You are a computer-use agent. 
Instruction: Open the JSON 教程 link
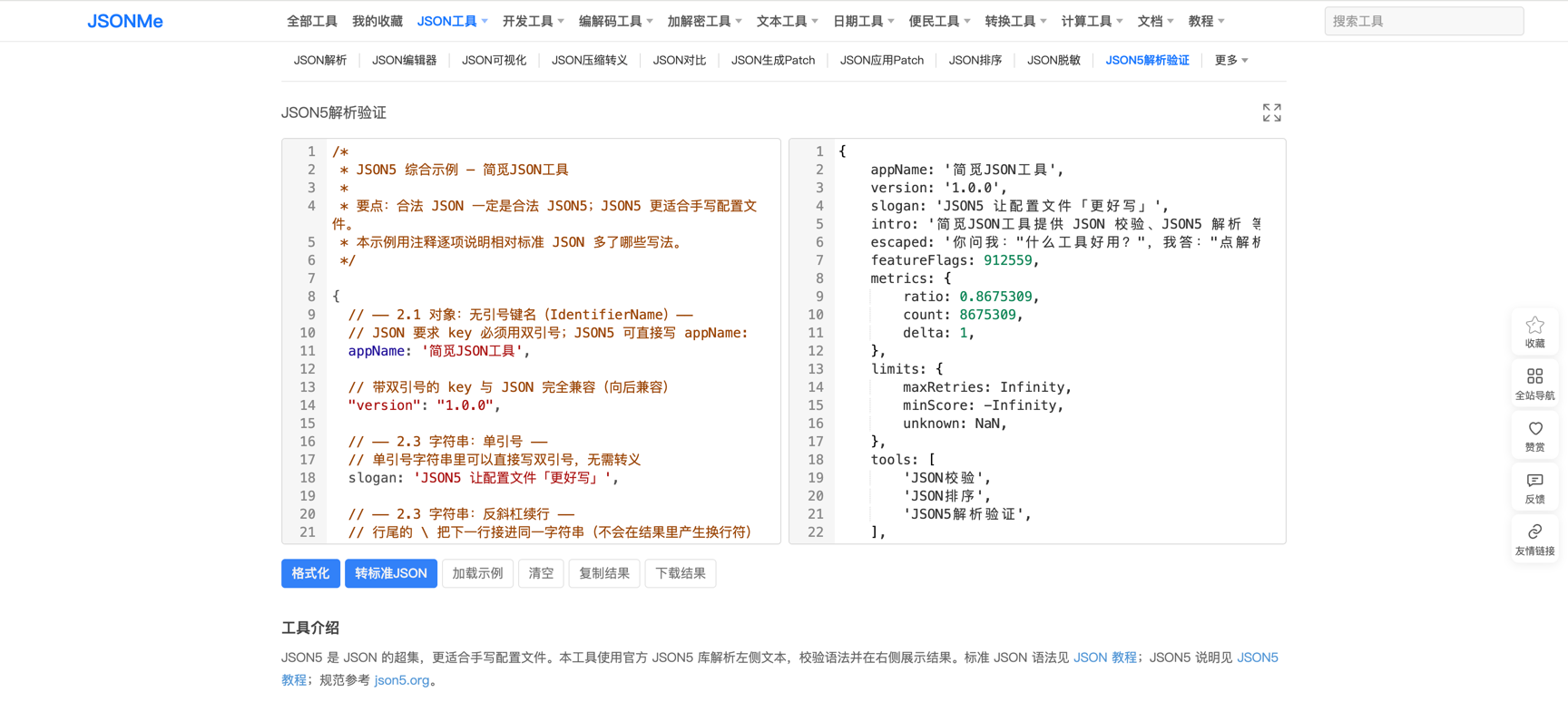coord(1104,658)
